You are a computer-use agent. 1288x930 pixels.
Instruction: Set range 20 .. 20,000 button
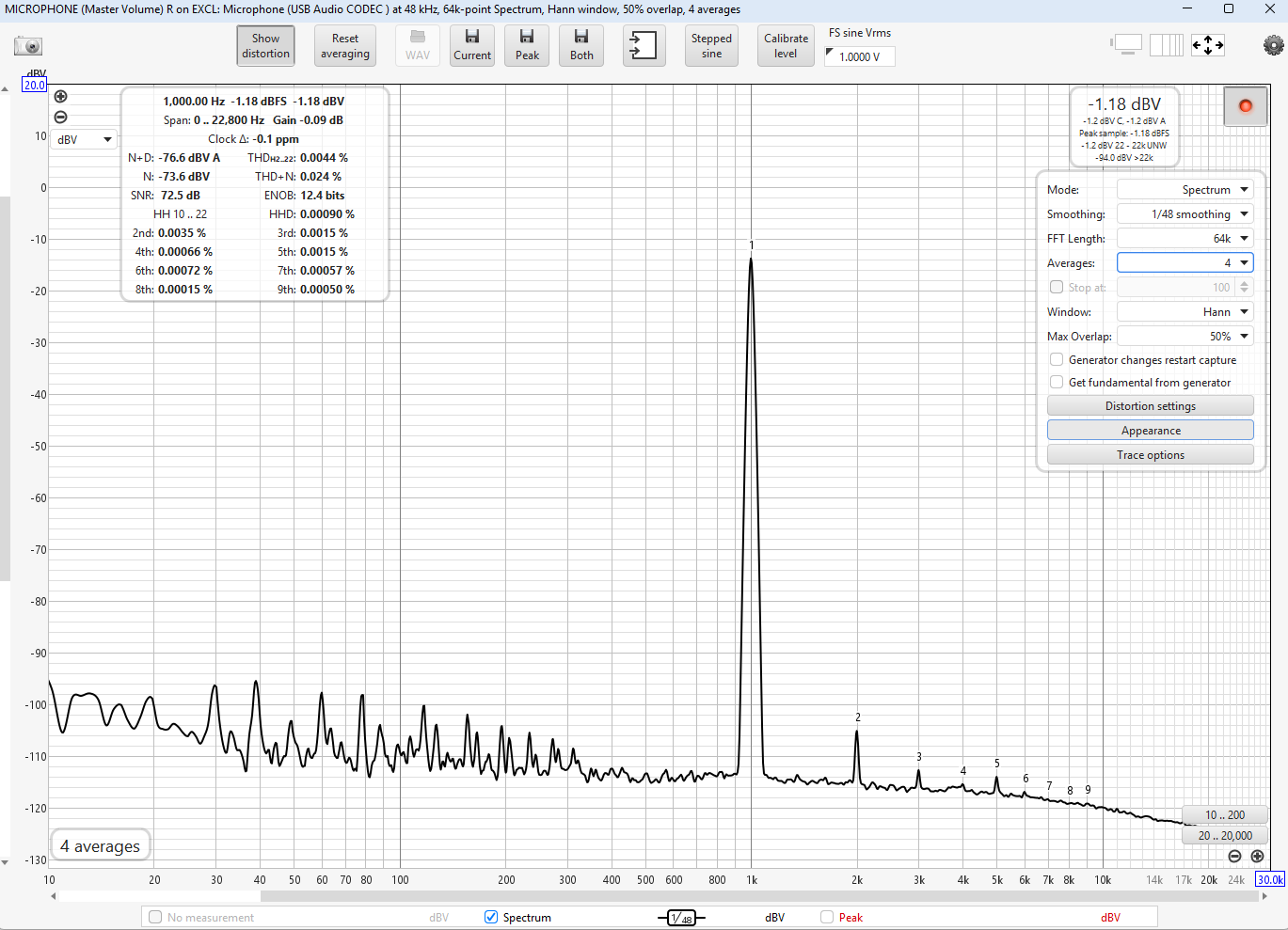click(x=1224, y=835)
